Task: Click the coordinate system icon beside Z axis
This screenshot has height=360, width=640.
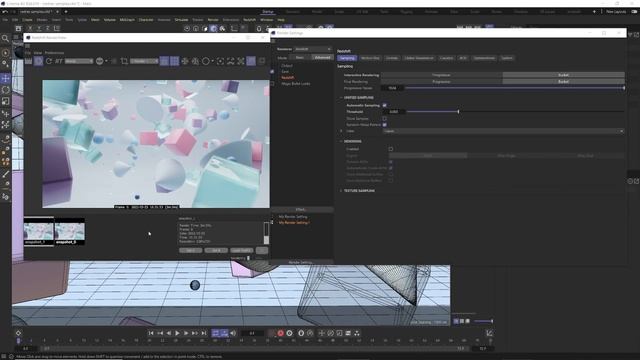Action: coord(57,28)
